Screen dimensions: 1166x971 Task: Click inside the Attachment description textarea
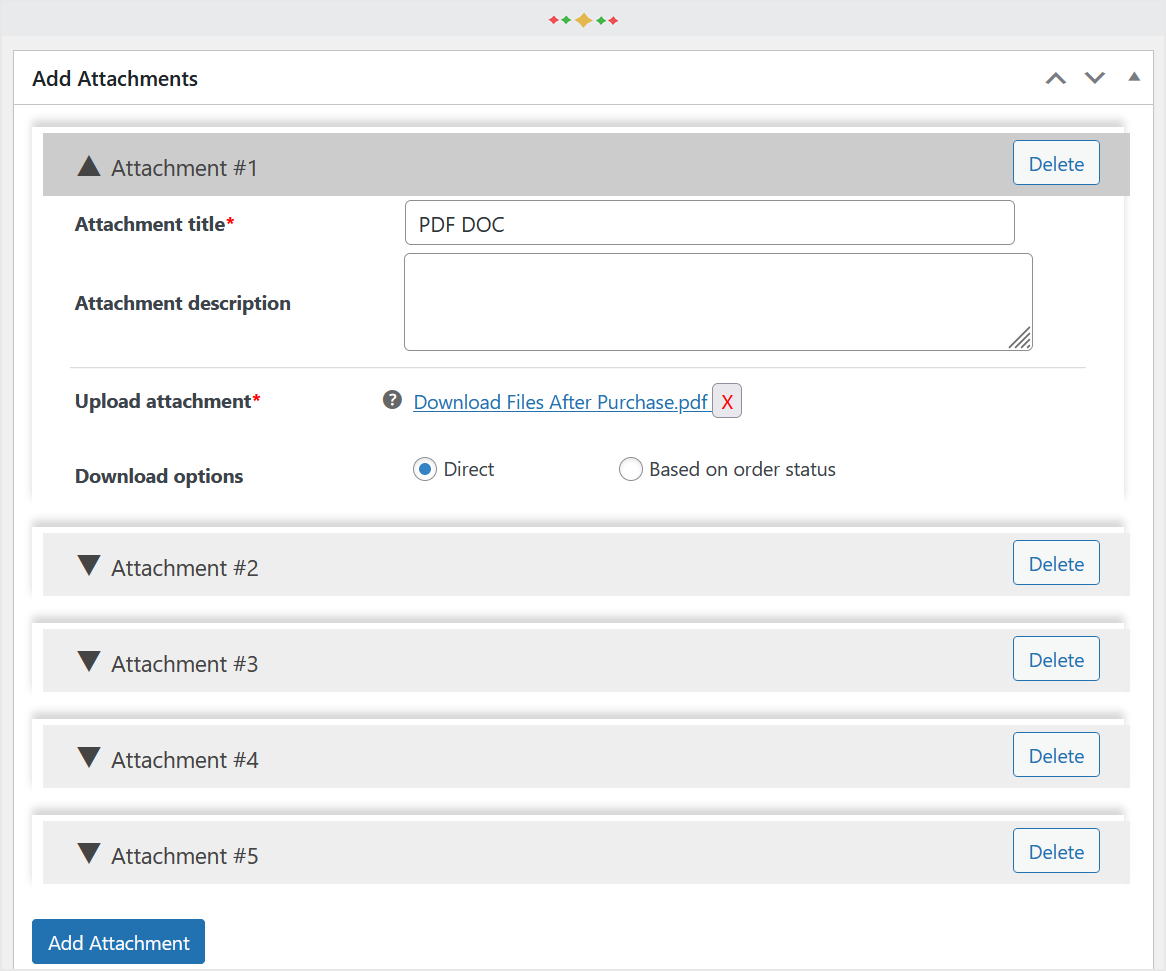[x=718, y=300]
